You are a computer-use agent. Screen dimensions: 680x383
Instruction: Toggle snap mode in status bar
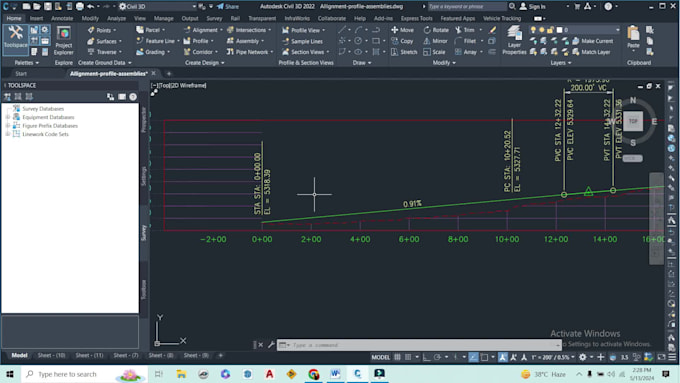[x=408, y=357]
